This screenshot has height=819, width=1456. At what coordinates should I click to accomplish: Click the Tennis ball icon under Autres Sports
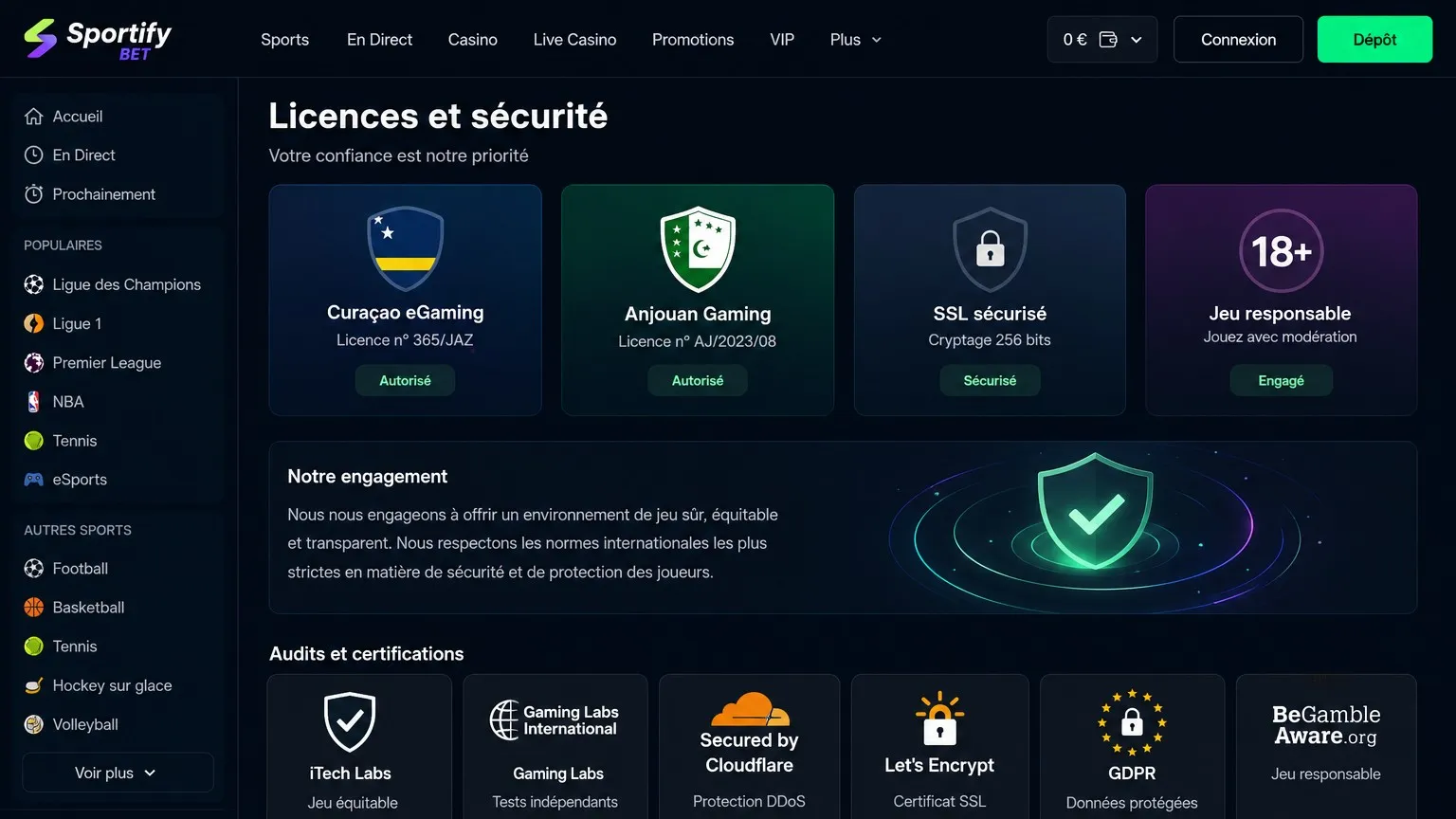pos(34,646)
